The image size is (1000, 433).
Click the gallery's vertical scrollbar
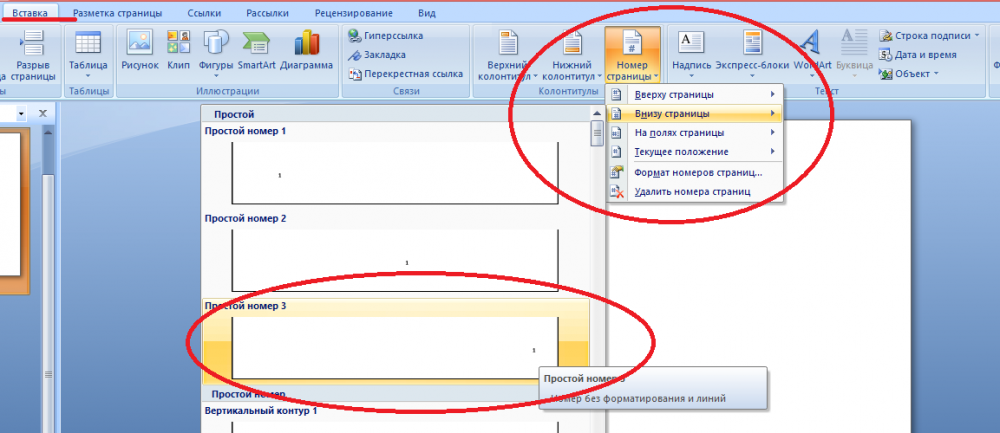coord(597,250)
